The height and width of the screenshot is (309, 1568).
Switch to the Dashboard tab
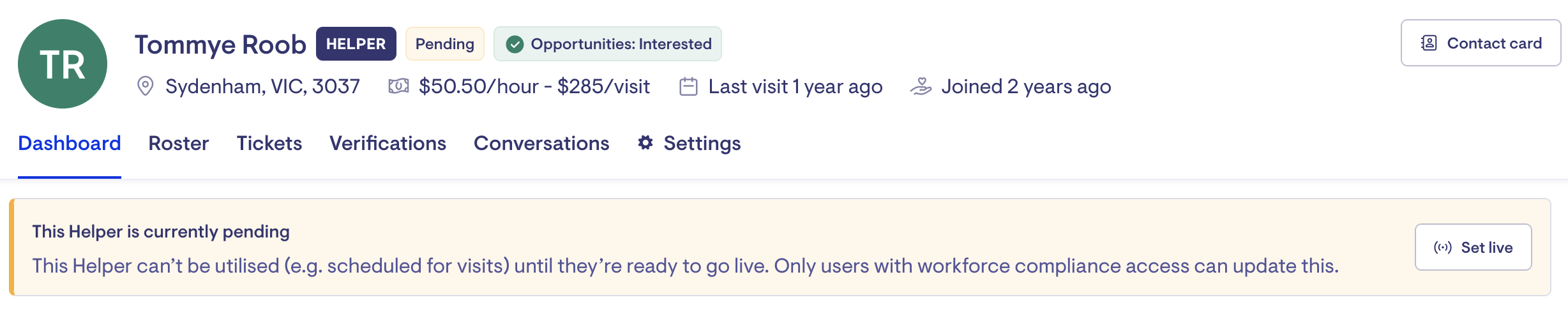pyautogui.click(x=70, y=143)
